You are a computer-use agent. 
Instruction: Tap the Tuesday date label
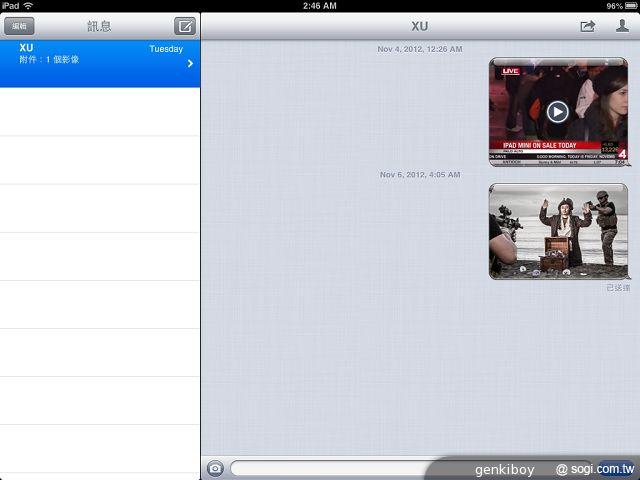(166, 48)
